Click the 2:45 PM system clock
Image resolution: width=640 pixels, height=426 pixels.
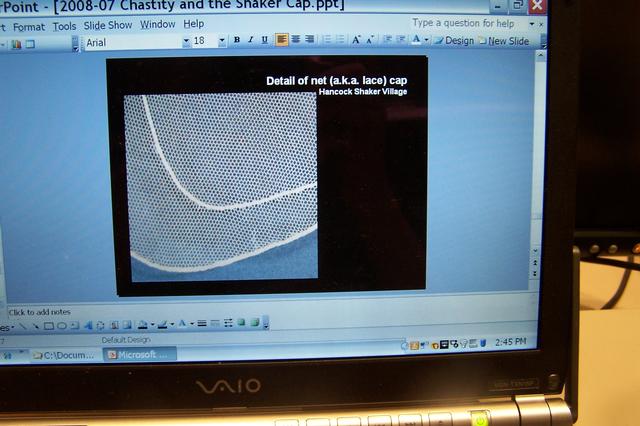510,342
